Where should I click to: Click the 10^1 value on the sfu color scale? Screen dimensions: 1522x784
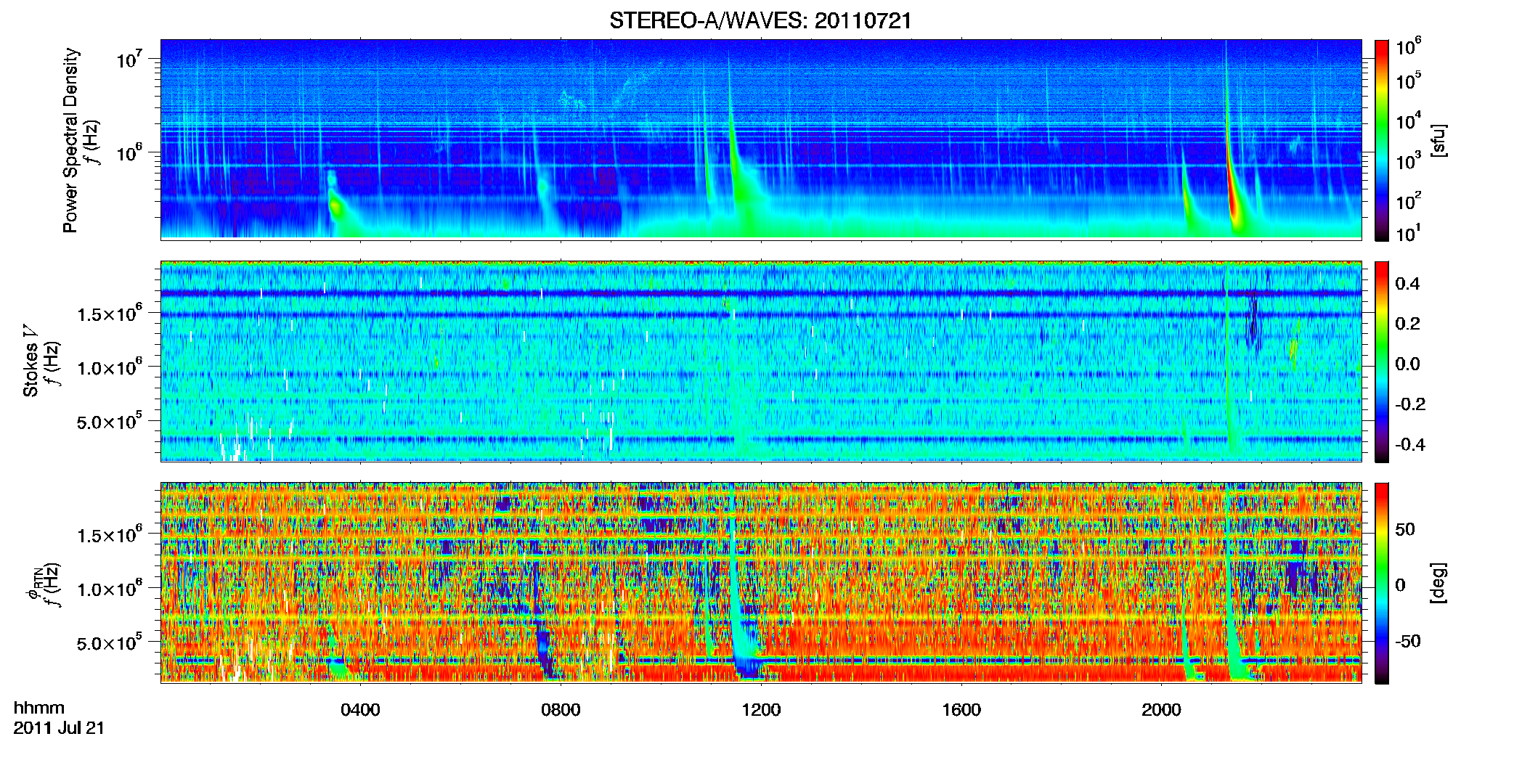[1408, 233]
